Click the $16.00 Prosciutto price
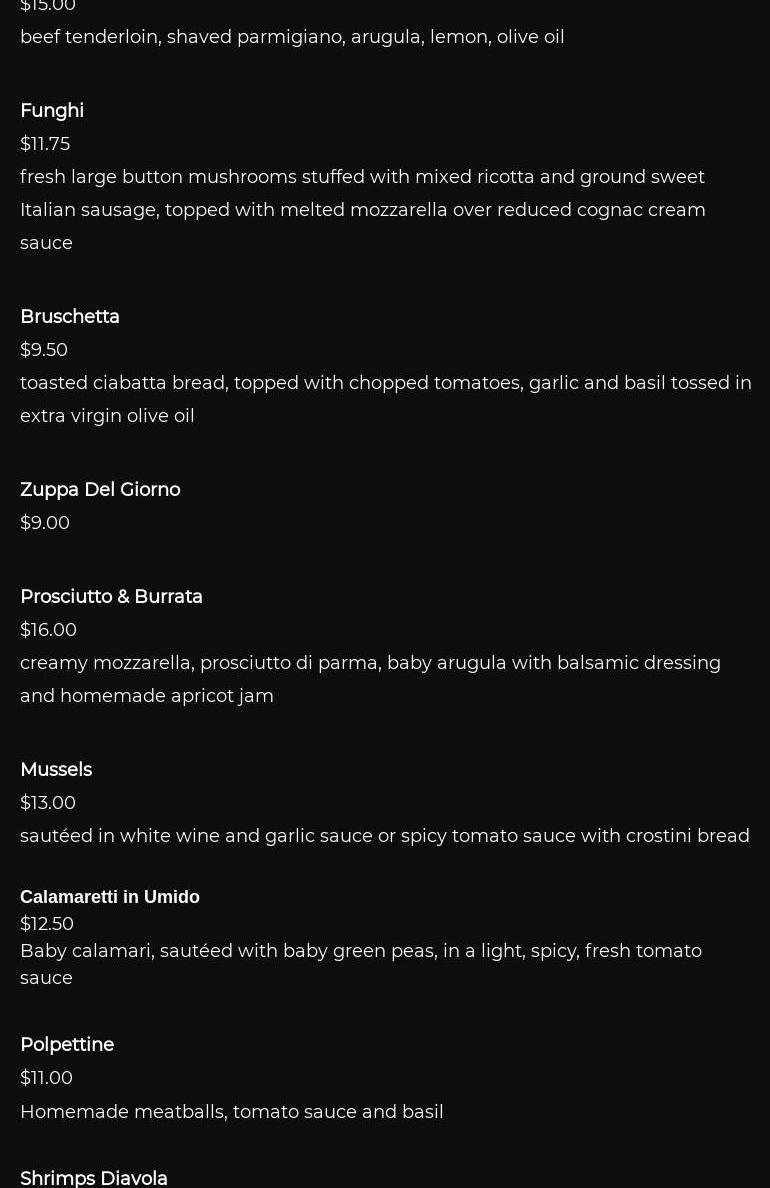 (48, 630)
